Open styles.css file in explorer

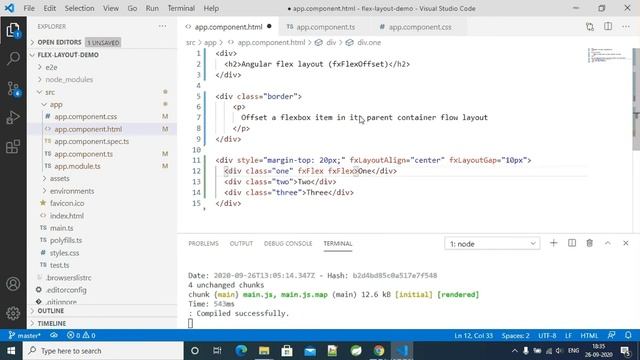tap(64, 253)
